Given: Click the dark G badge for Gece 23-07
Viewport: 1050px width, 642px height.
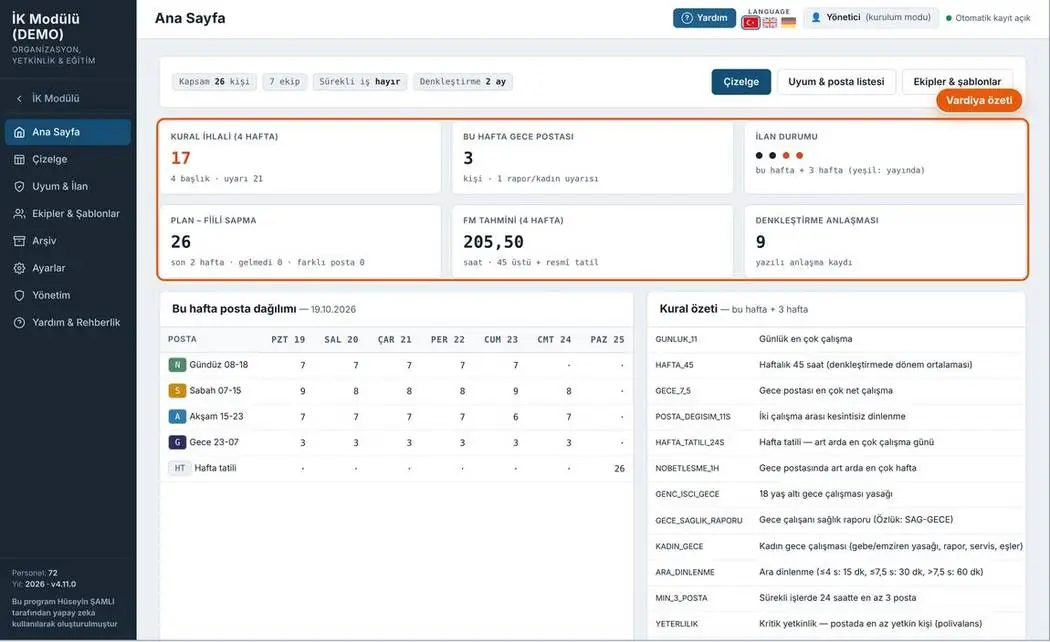Looking at the screenshot, I should coord(177,443).
